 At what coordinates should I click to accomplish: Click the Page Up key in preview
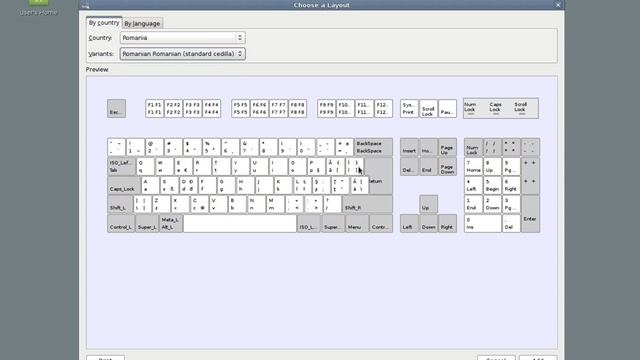(447, 147)
